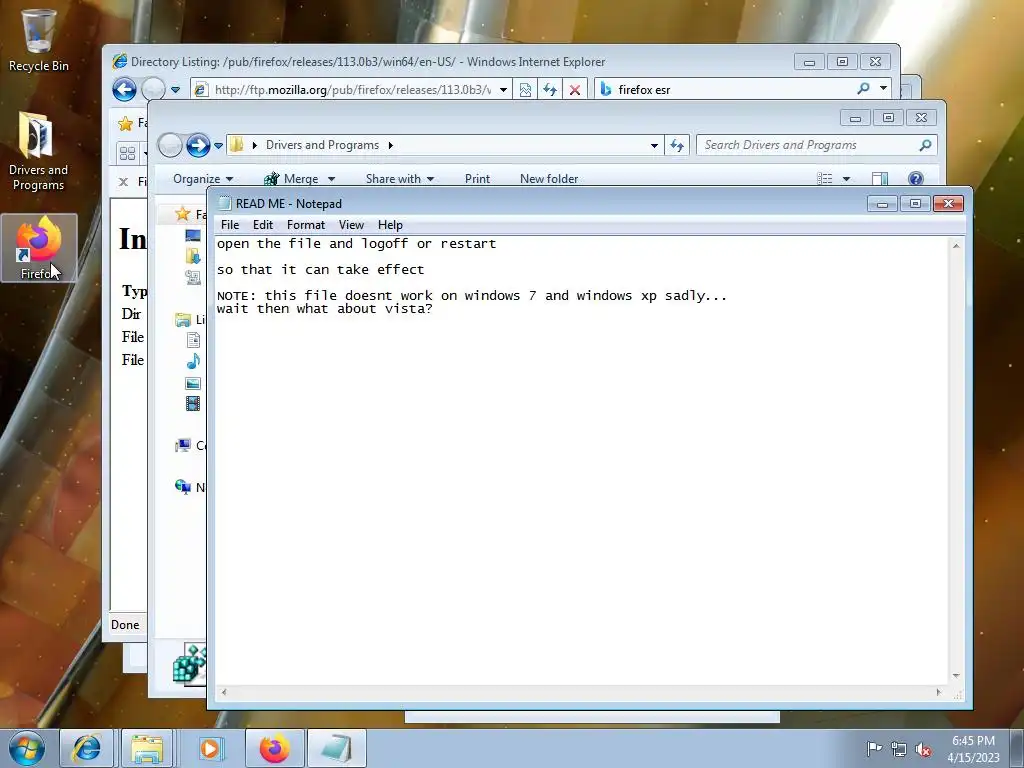Click the network tray icon
The width and height of the screenshot is (1024, 768).
coord(899,749)
